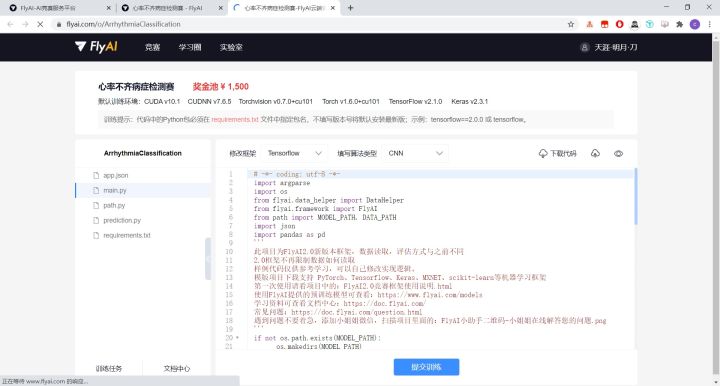
Task: Open a new browser tab with plus button
Action: coord(350,8)
